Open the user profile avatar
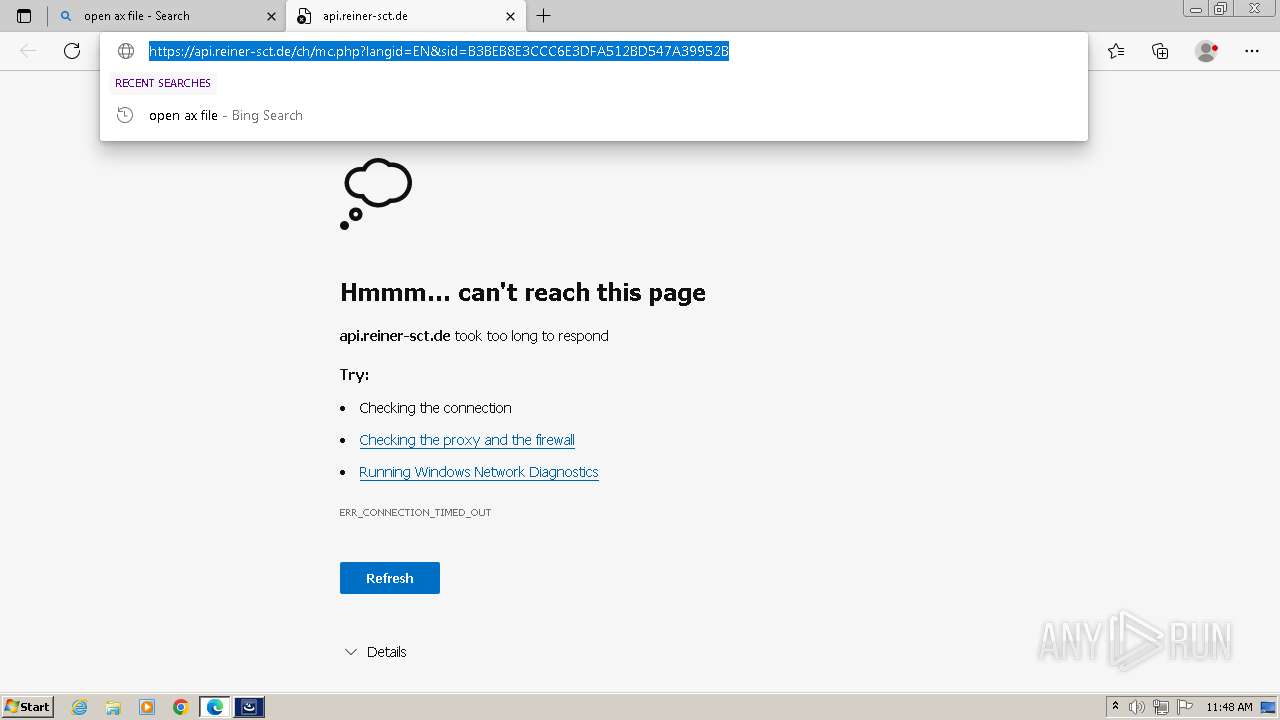Image resolution: width=1280 pixels, height=720 pixels. [x=1206, y=51]
